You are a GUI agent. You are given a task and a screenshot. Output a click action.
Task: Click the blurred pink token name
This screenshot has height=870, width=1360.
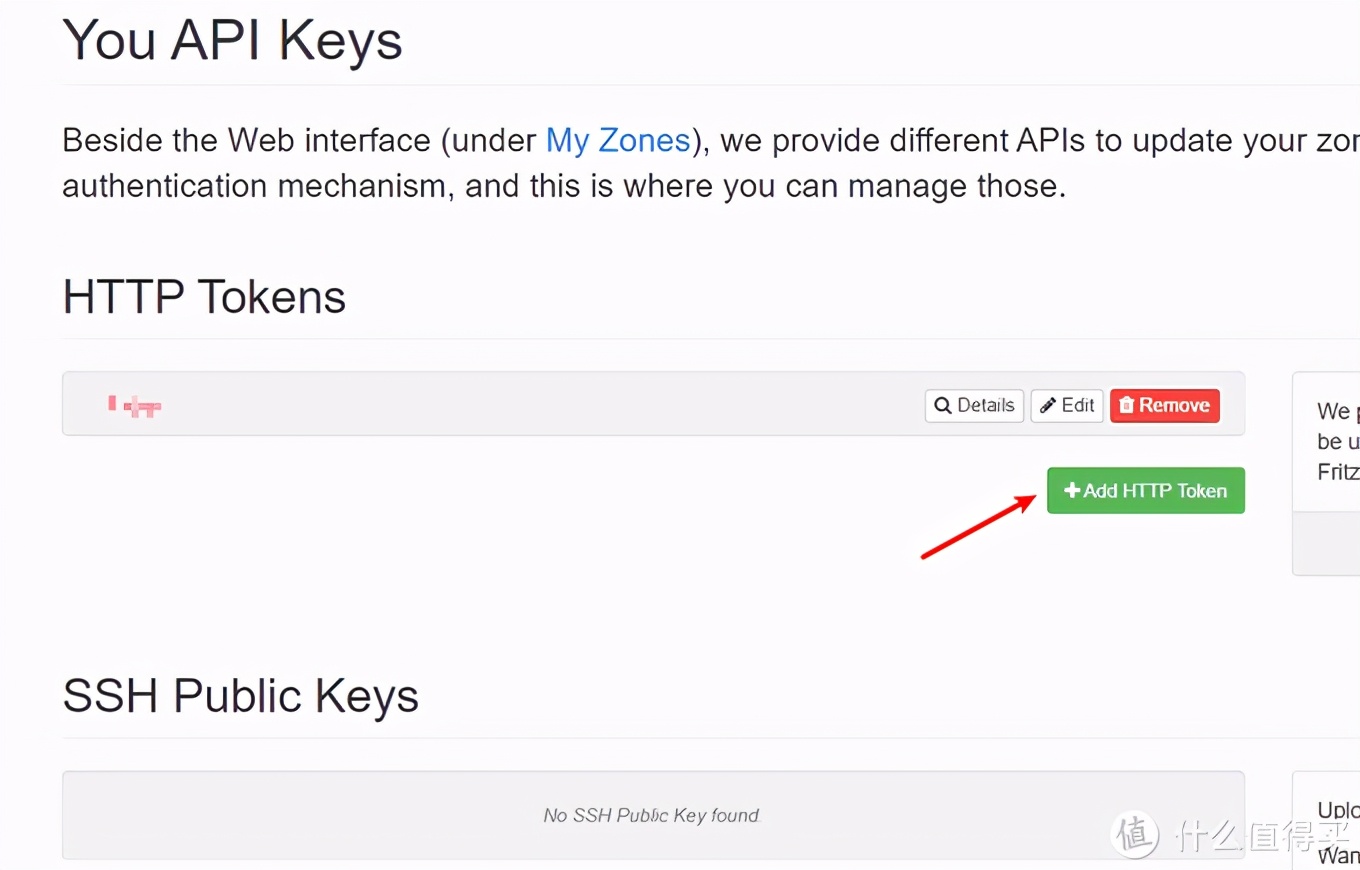tap(135, 406)
